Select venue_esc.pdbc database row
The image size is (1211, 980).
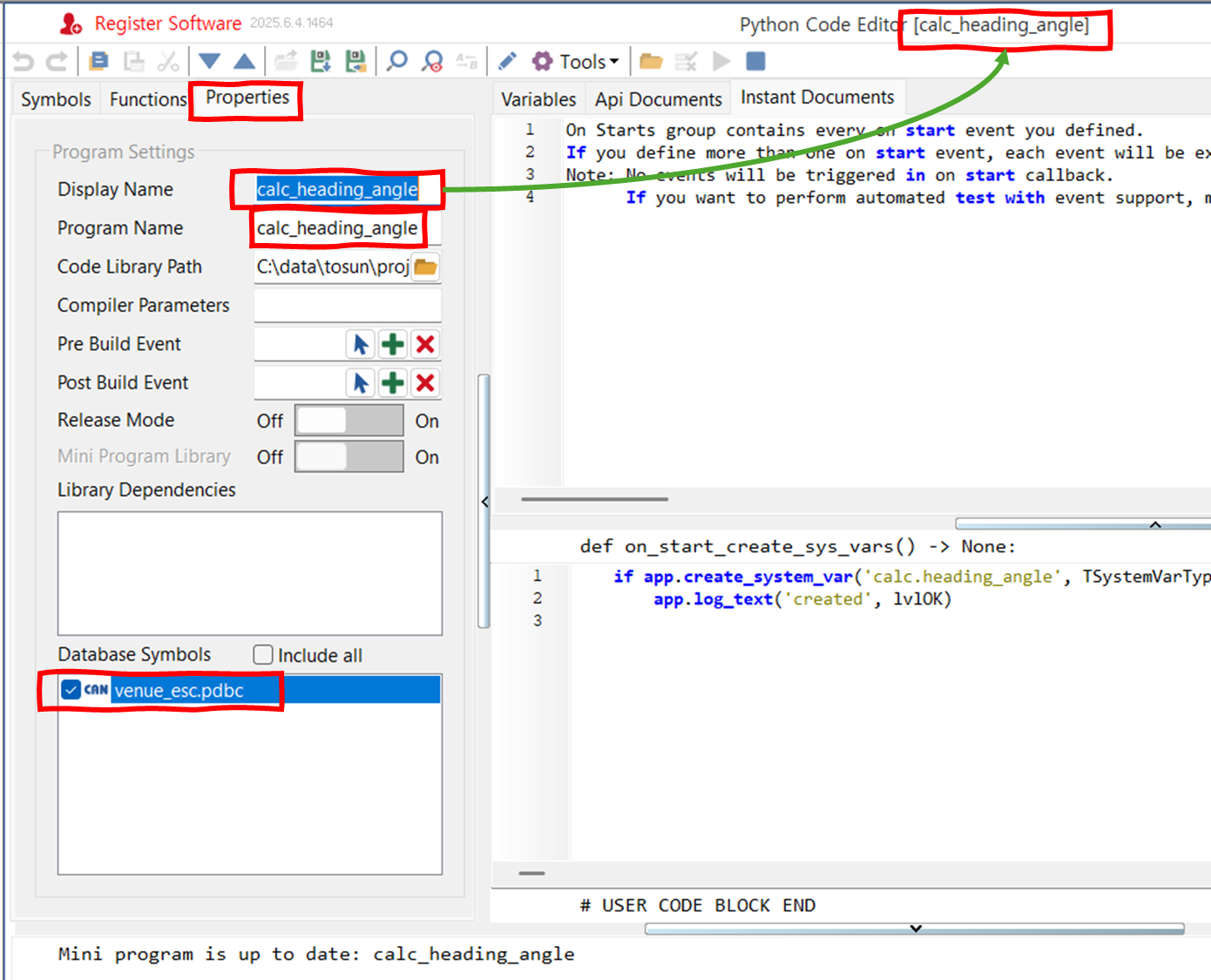(x=250, y=690)
